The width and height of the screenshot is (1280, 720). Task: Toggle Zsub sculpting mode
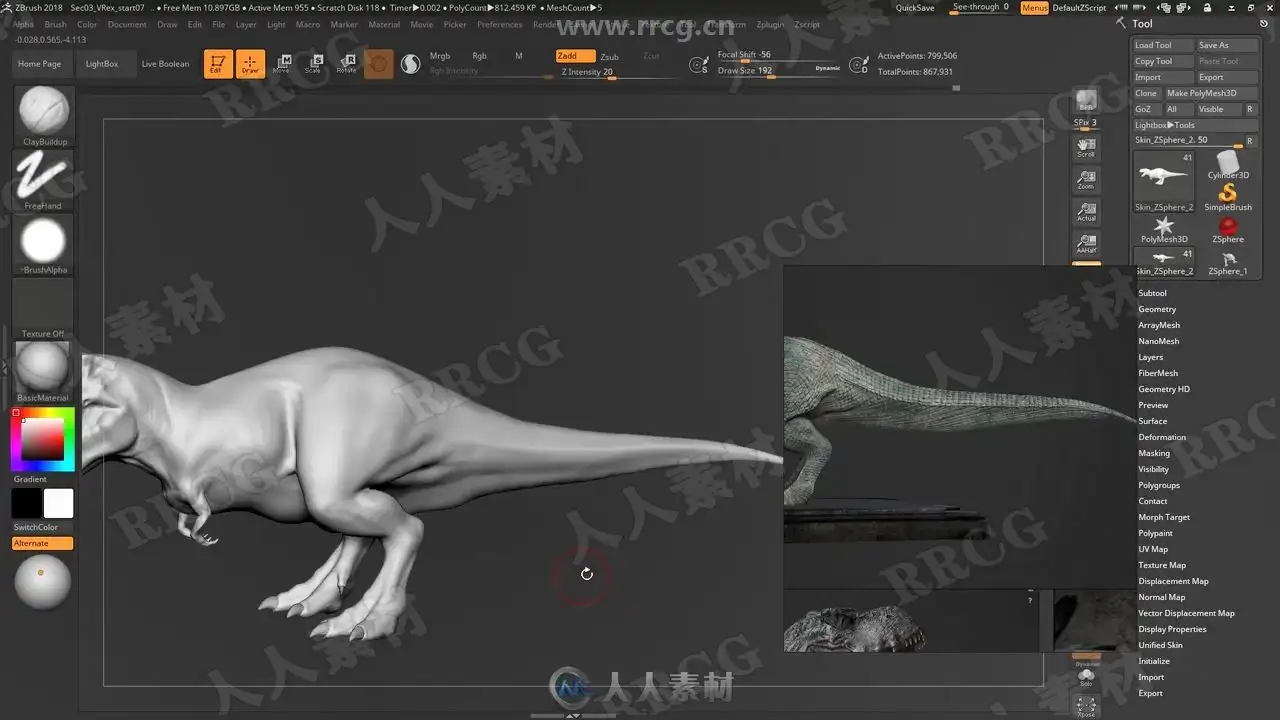tap(609, 57)
